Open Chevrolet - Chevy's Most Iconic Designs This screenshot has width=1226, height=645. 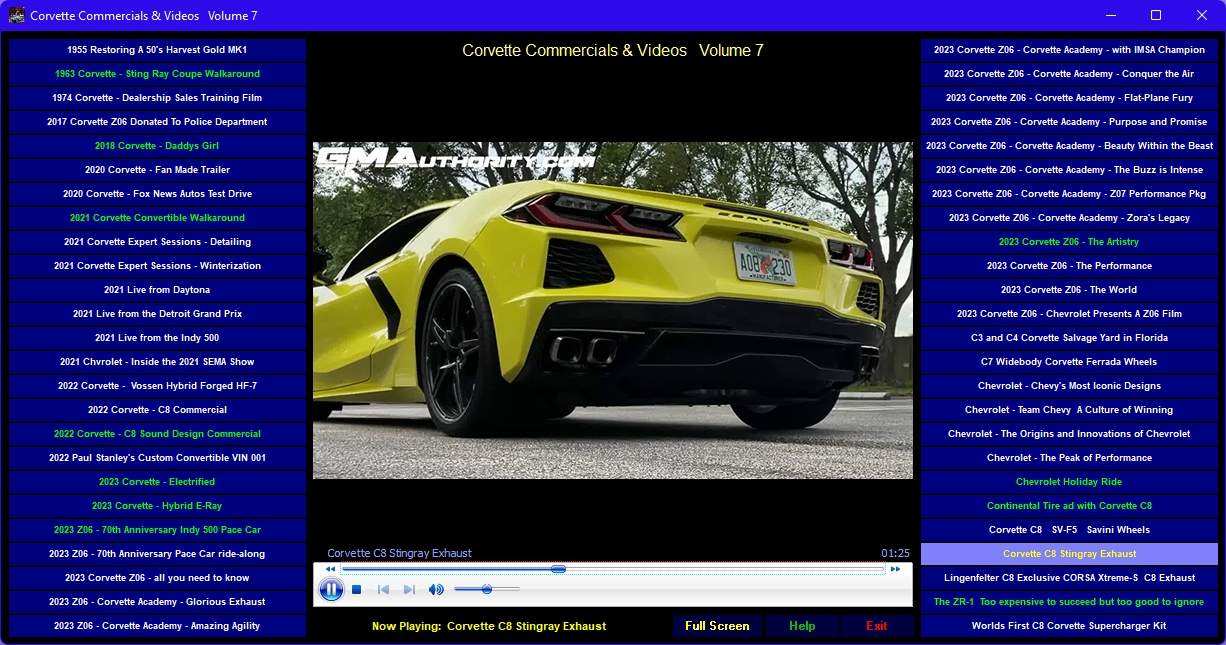[1069, 386]
